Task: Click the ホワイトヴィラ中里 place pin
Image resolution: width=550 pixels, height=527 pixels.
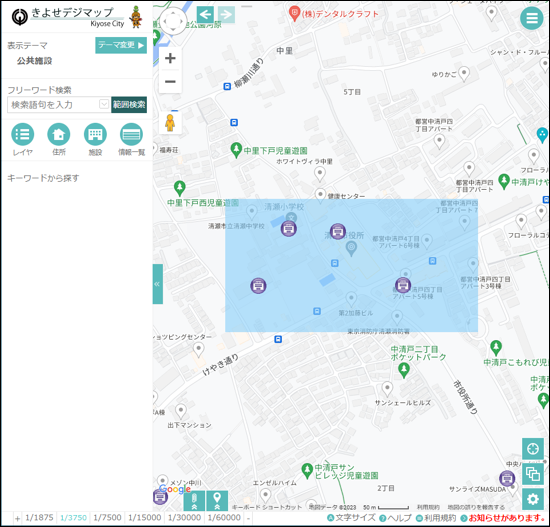Action: pos(320,174)
